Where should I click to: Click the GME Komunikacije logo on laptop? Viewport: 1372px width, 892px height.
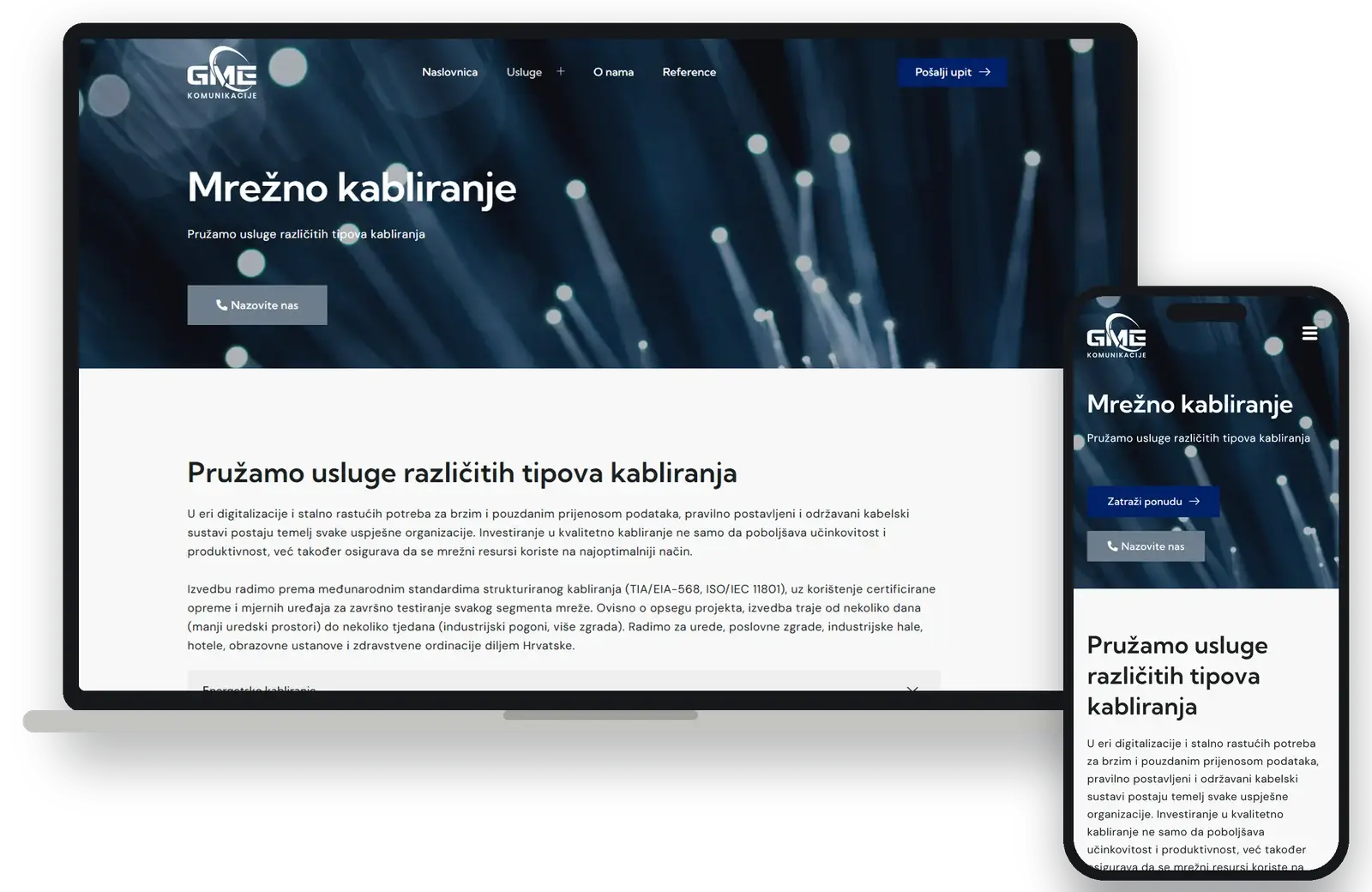coord(222,72)
